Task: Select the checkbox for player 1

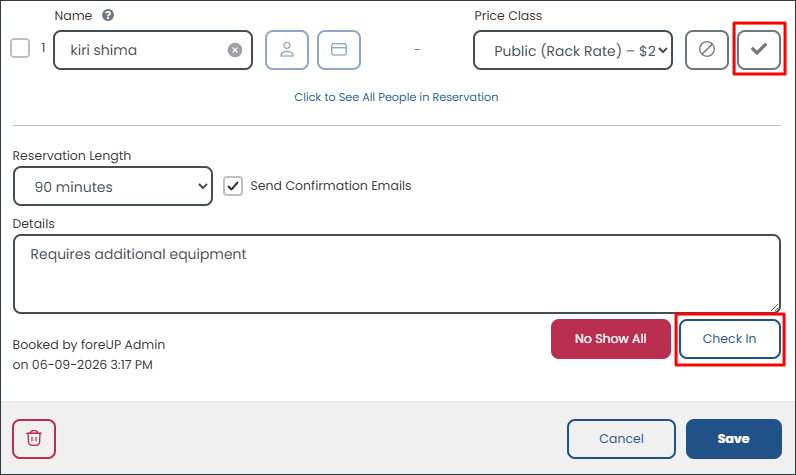Action: click(x=20, y=49)
